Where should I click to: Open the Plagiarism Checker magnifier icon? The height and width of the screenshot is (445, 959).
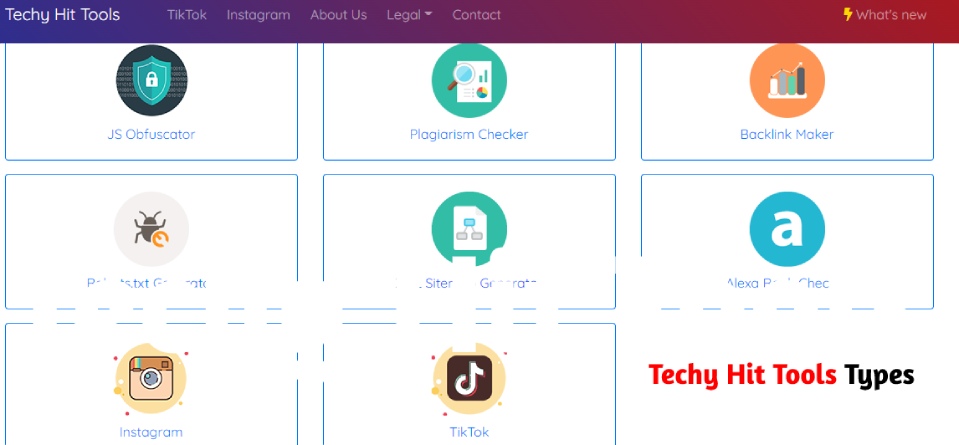[x=469, y=81]
